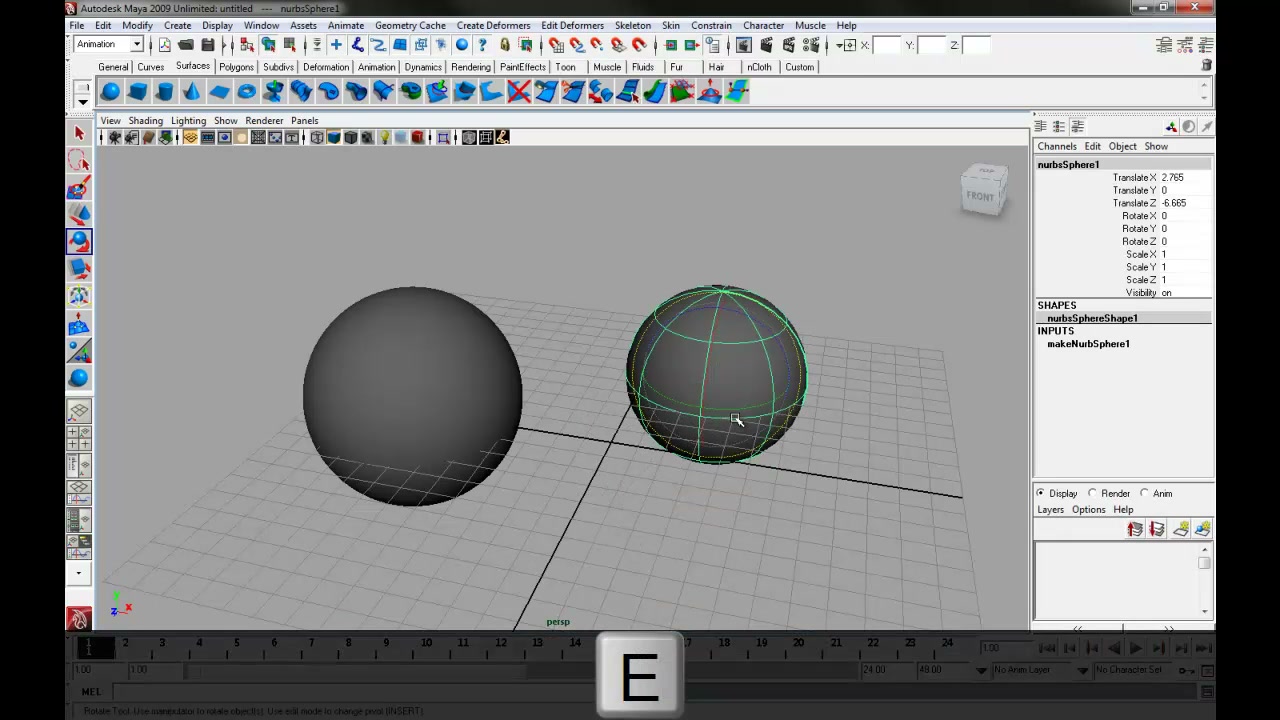Screen dimensions: 1280x720
Task: Open the shelf tab selector above the arrow
Action: 83,86
